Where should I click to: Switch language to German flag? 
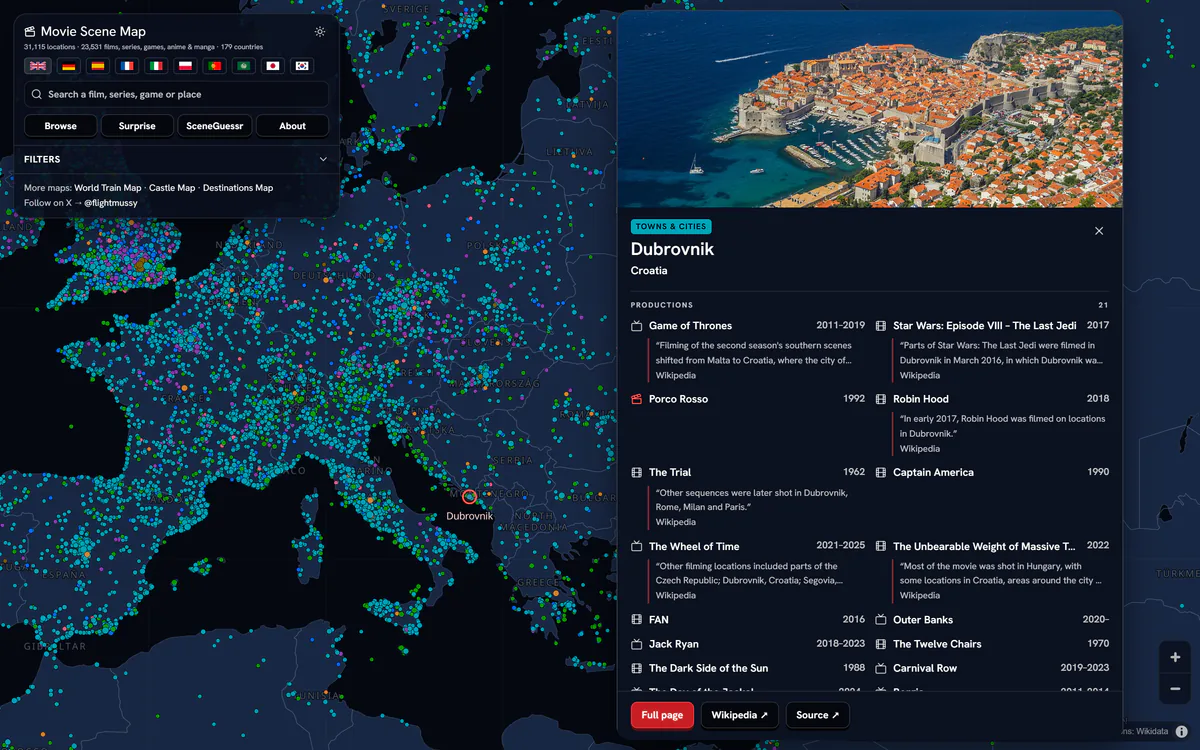pyautogui.click(x=67, y=66)
